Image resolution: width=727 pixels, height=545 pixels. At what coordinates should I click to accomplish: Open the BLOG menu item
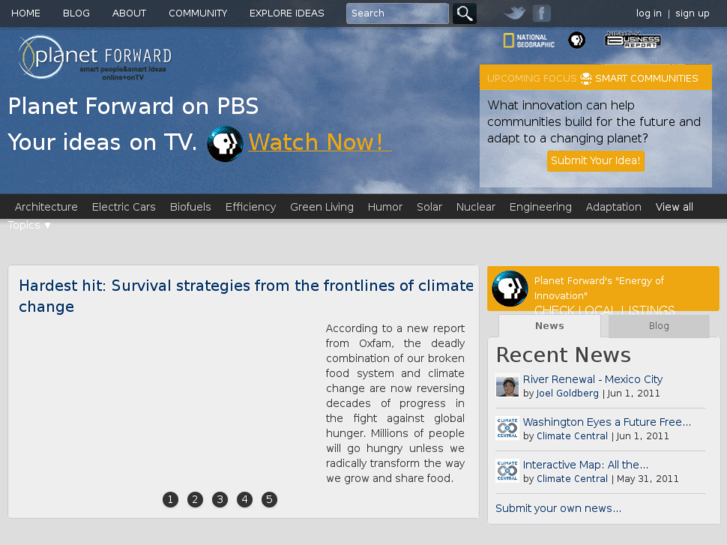click(76, 13)
